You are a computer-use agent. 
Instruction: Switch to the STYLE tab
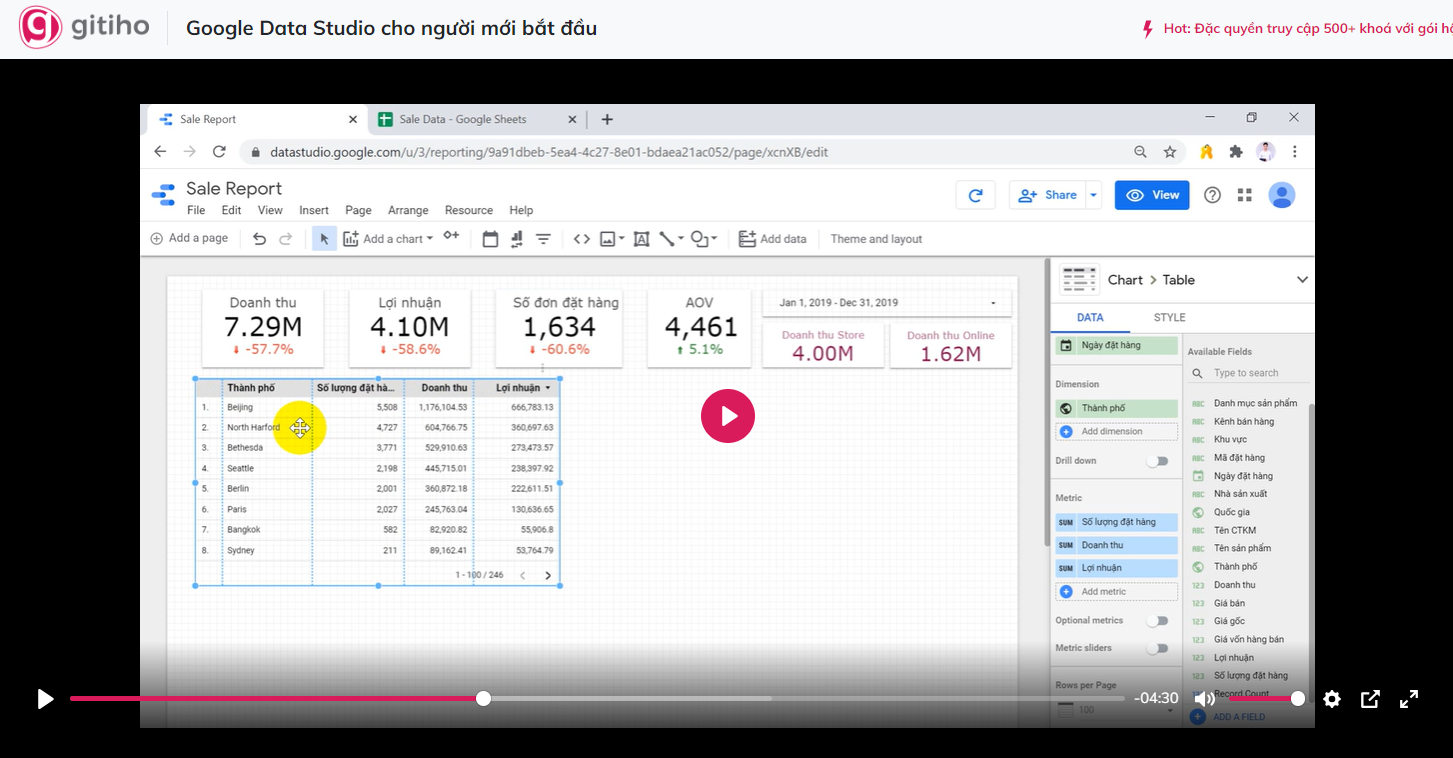tap(1170, 318)
